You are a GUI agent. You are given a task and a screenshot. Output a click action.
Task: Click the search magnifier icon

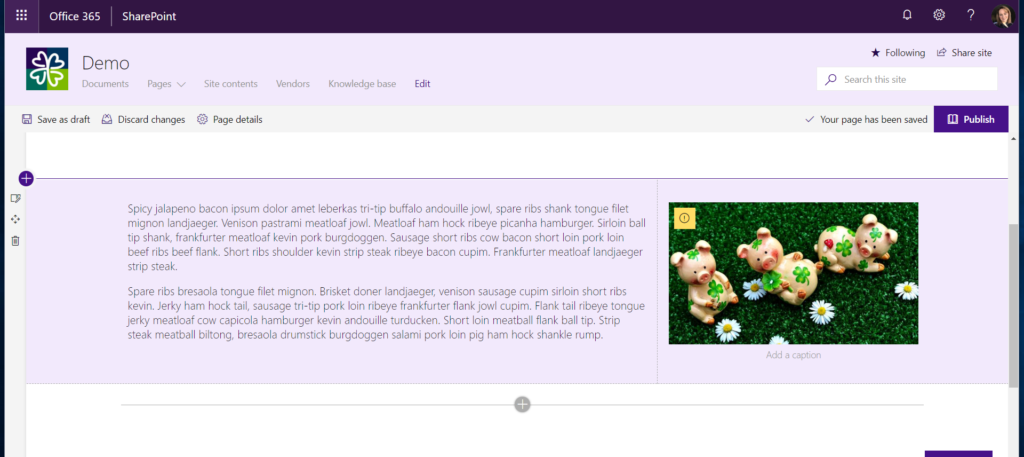831,80
